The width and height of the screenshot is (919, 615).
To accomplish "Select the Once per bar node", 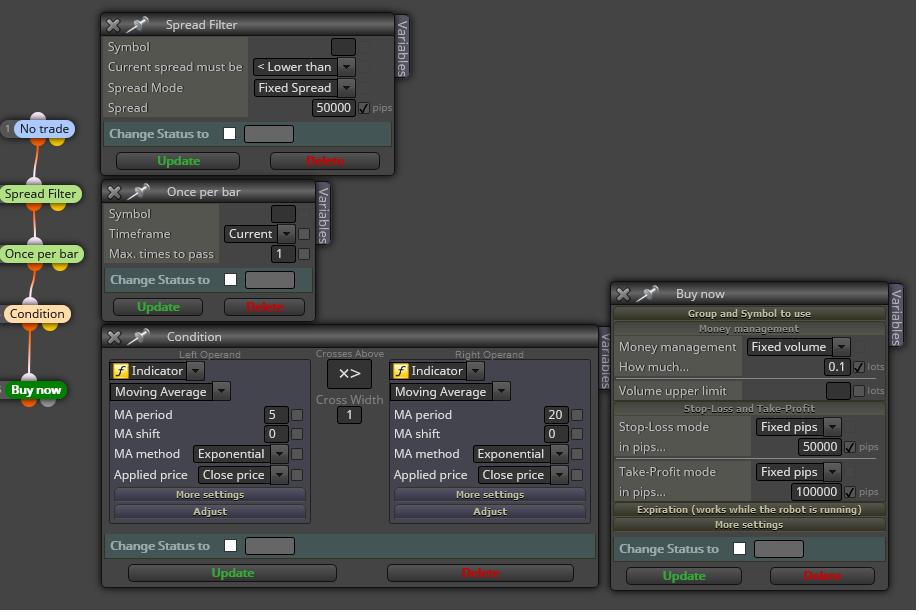I will (42, 254).
